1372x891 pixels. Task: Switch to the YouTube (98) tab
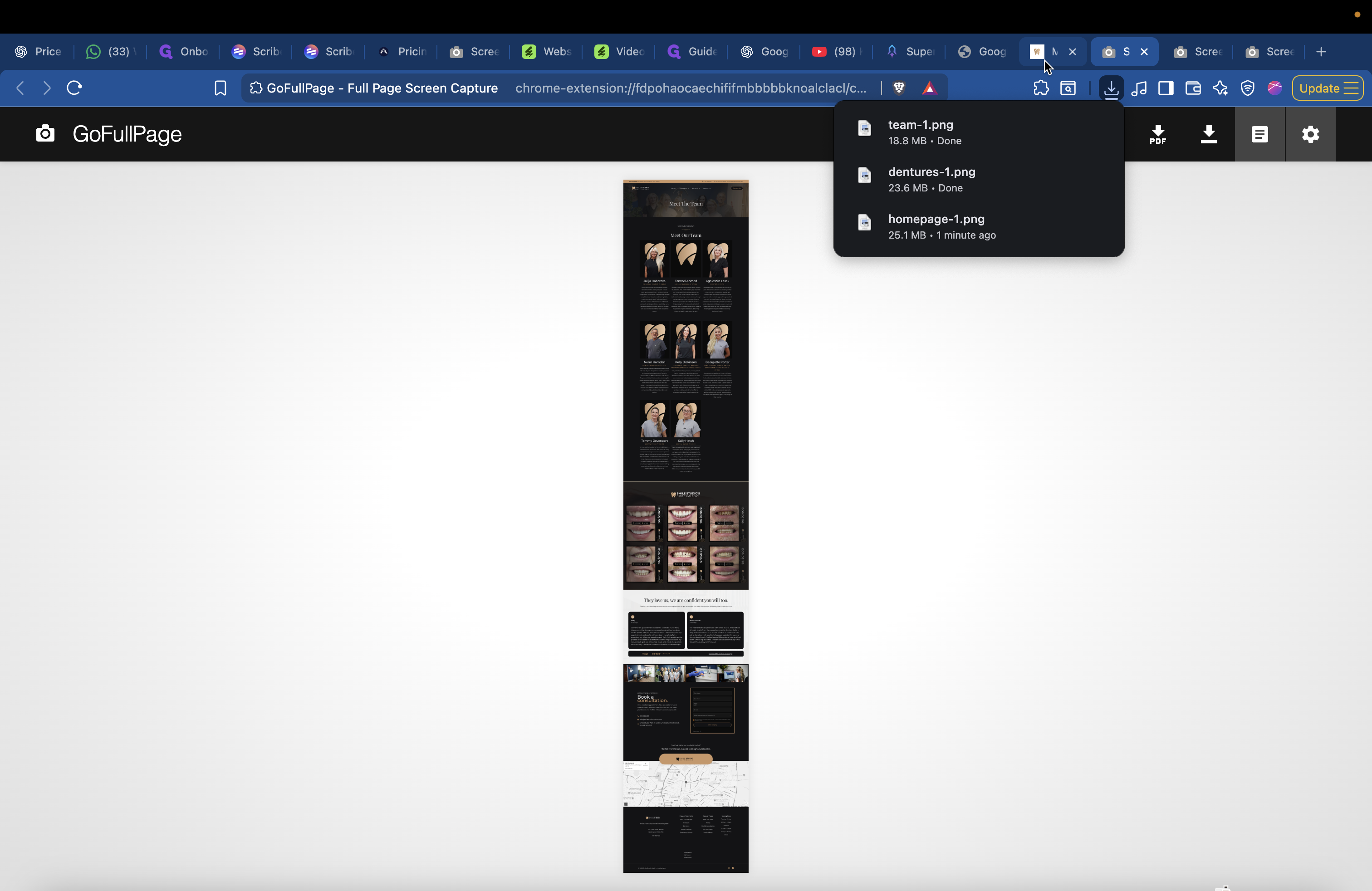pyautogui.click(x=836, y=52)
